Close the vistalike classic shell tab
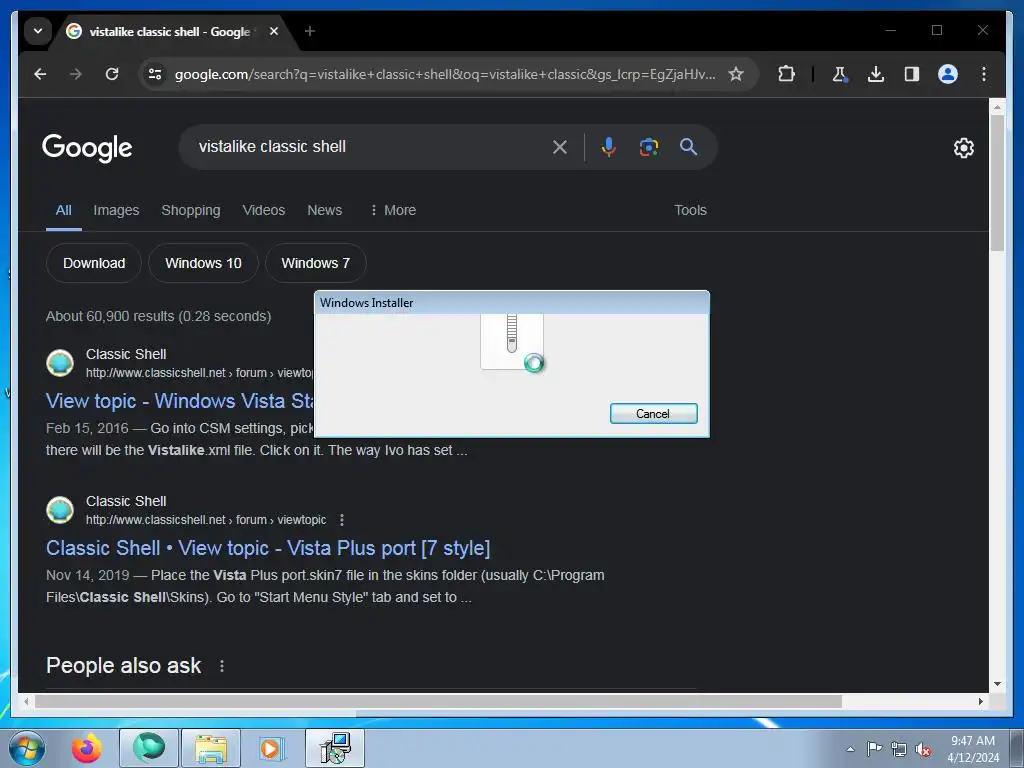This screenshot has width=1024, height=768. pyautogui.click(x=274, y=31)
